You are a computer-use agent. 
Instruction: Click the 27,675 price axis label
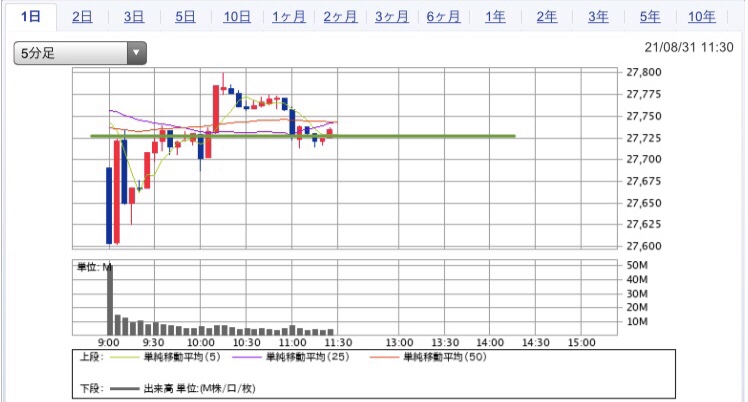644,181
